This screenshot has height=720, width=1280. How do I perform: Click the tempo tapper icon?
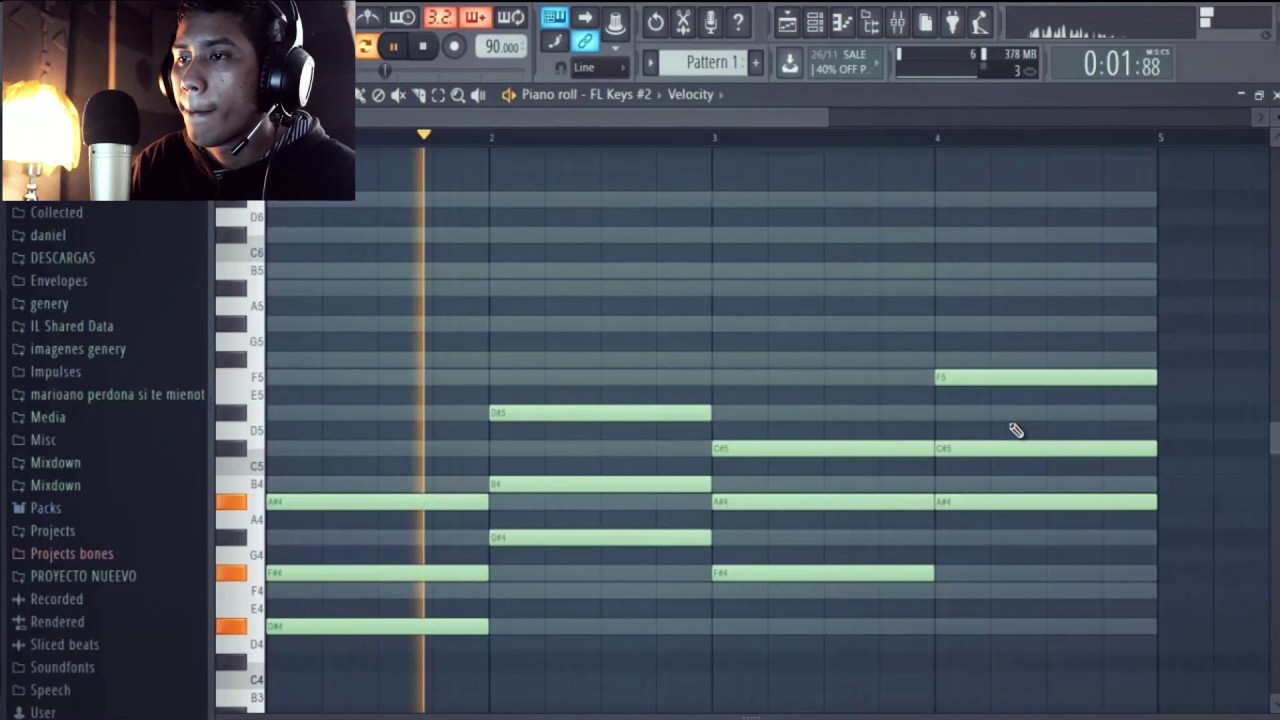pos(980,21)
